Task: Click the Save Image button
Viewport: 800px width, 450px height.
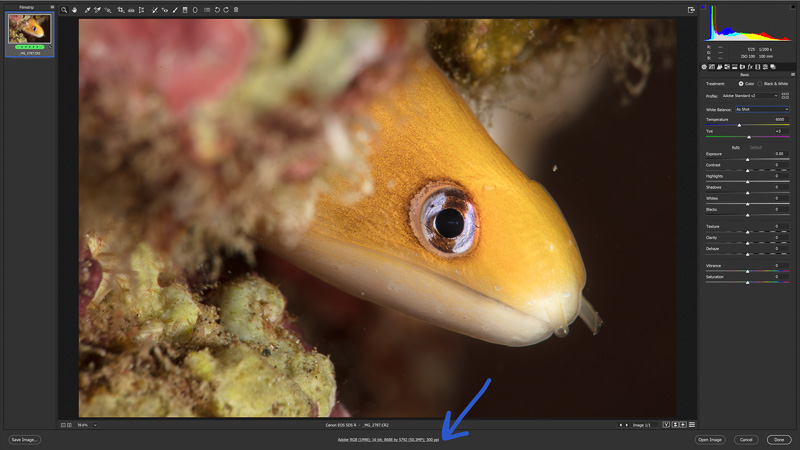Action: pyautogui.click(x=25, y=439)
